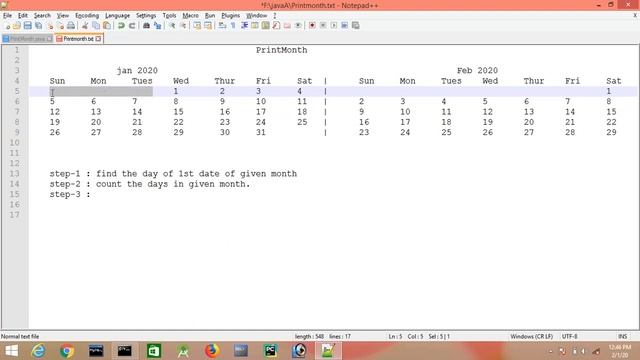Click the Close file toolbar icon

pos(49,26)
